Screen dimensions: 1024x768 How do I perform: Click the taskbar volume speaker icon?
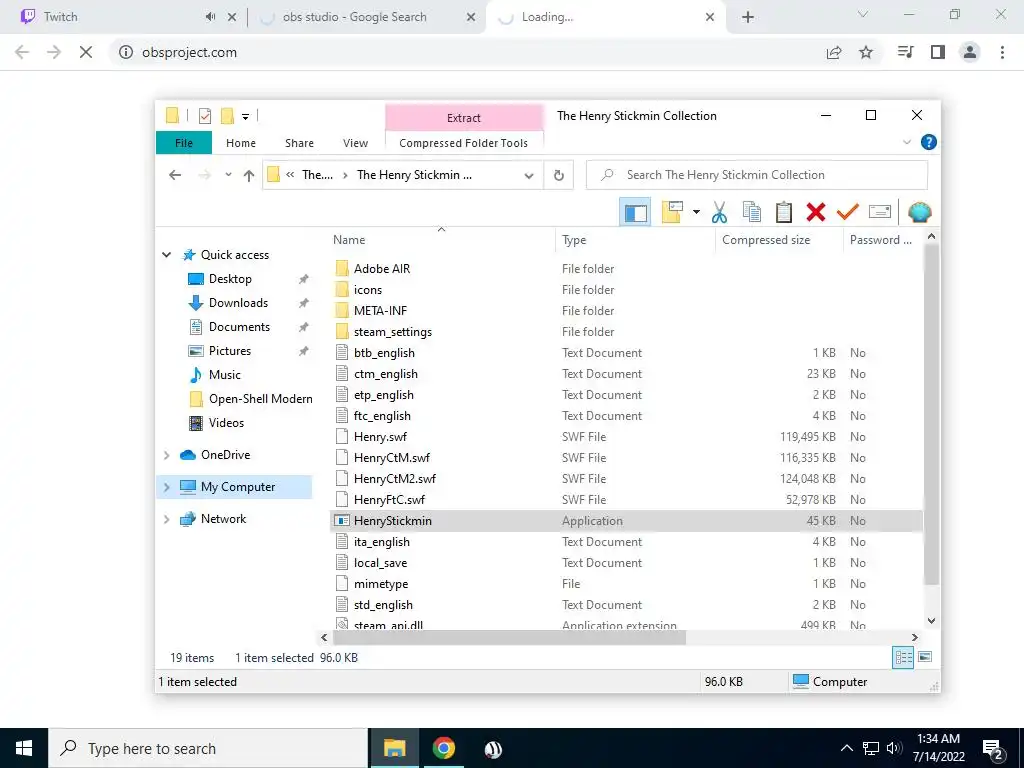click(894, 748)
